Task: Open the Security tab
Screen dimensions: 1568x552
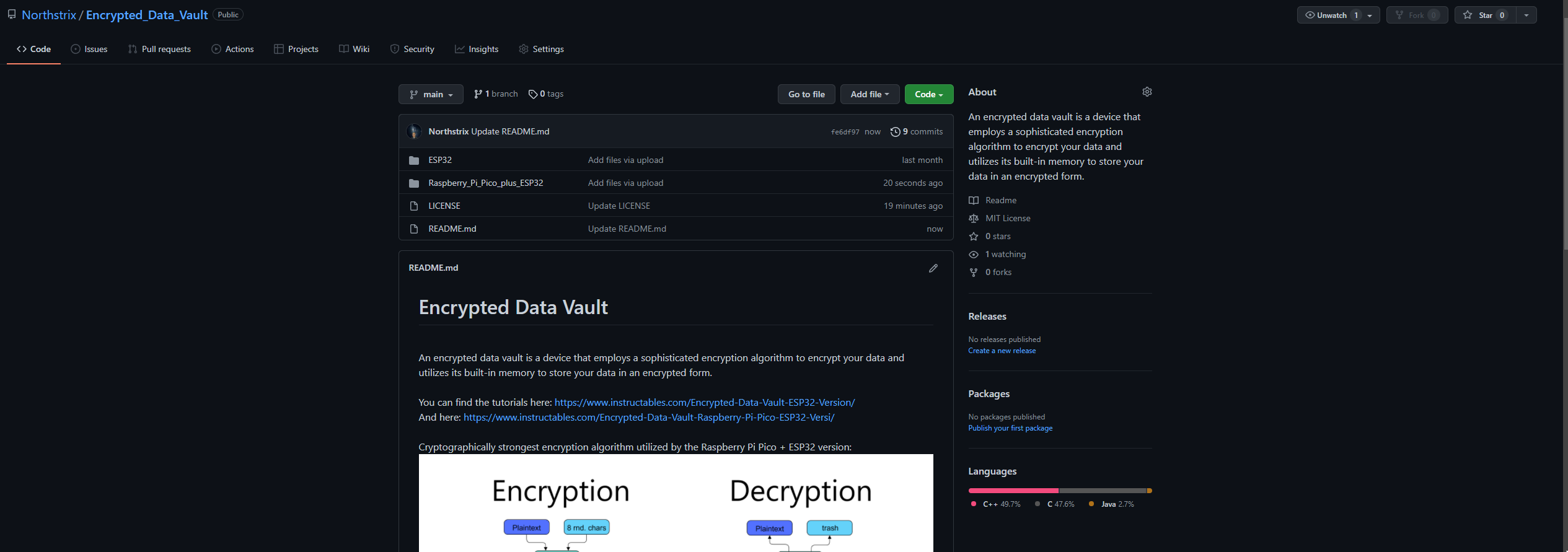Action: (x=412, y=49)
